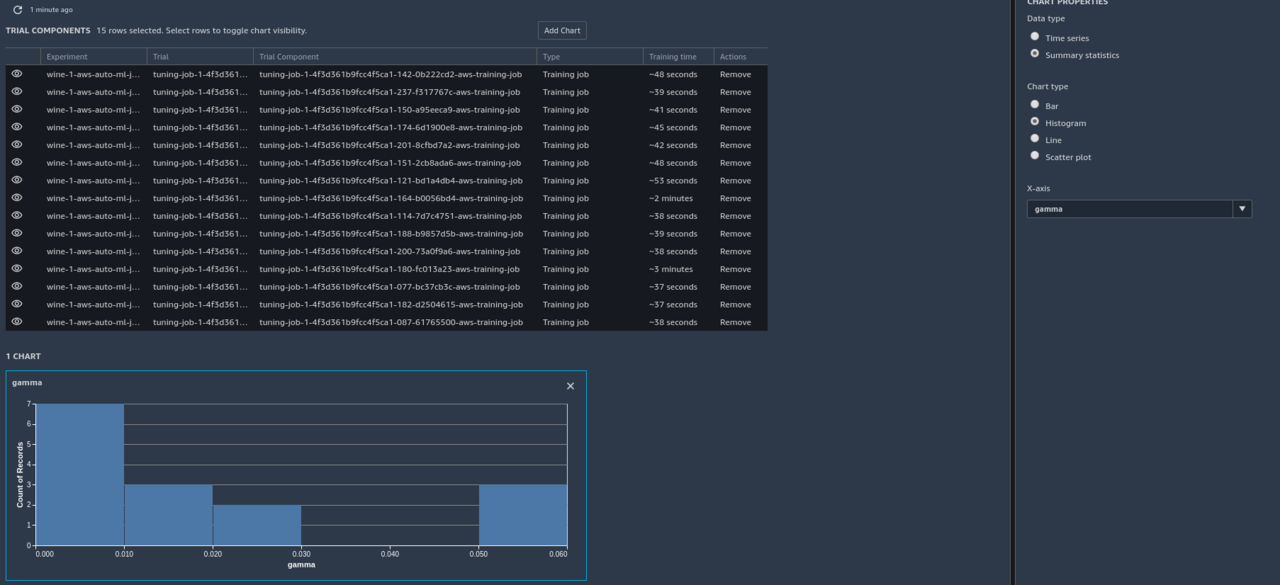Choose the Scatter plot chart type
The image size is (1280, 585).
click(1034, 157)
